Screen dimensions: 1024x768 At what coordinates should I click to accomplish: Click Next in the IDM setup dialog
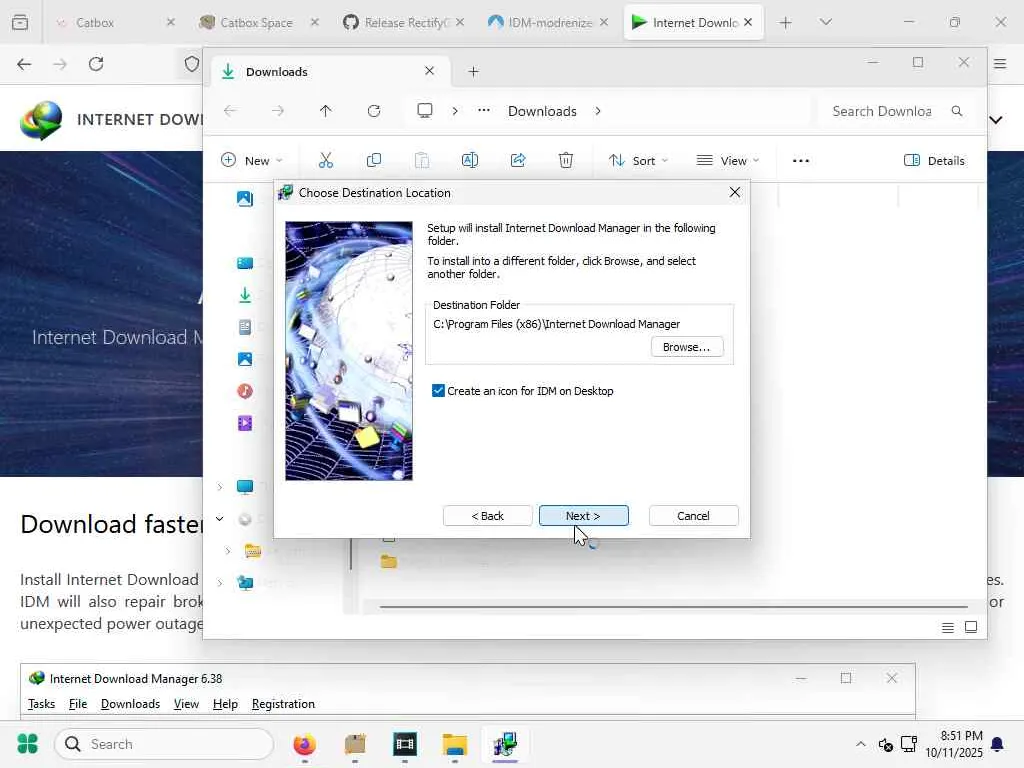583,516
